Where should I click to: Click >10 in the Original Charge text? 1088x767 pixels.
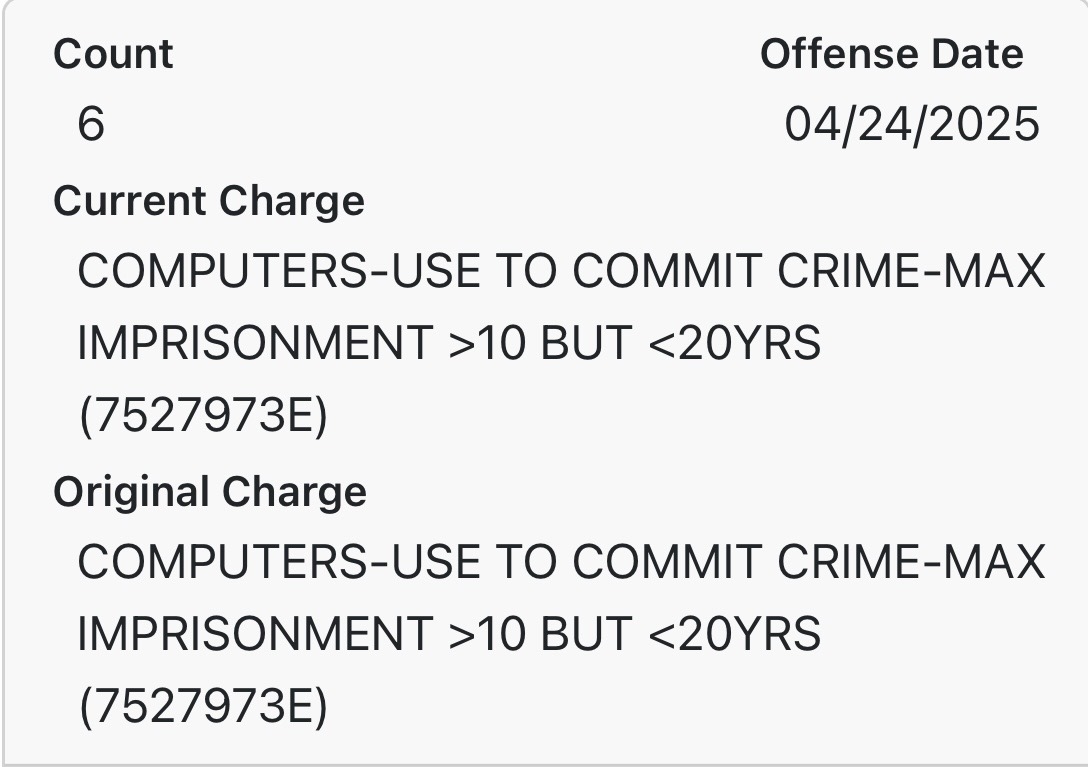(x=488, y=634)
